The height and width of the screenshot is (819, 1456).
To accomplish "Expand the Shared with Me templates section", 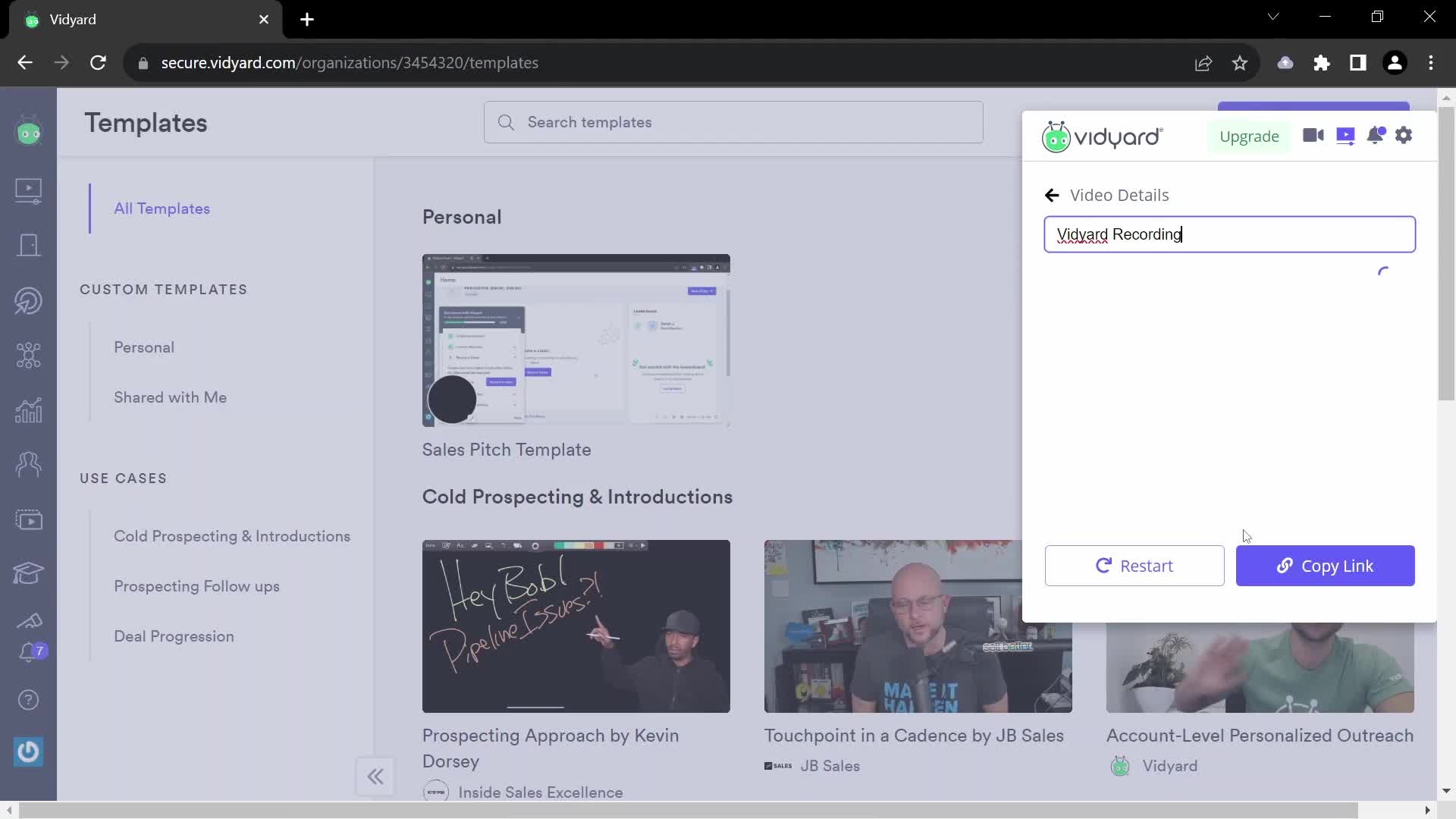I will 170,397.
